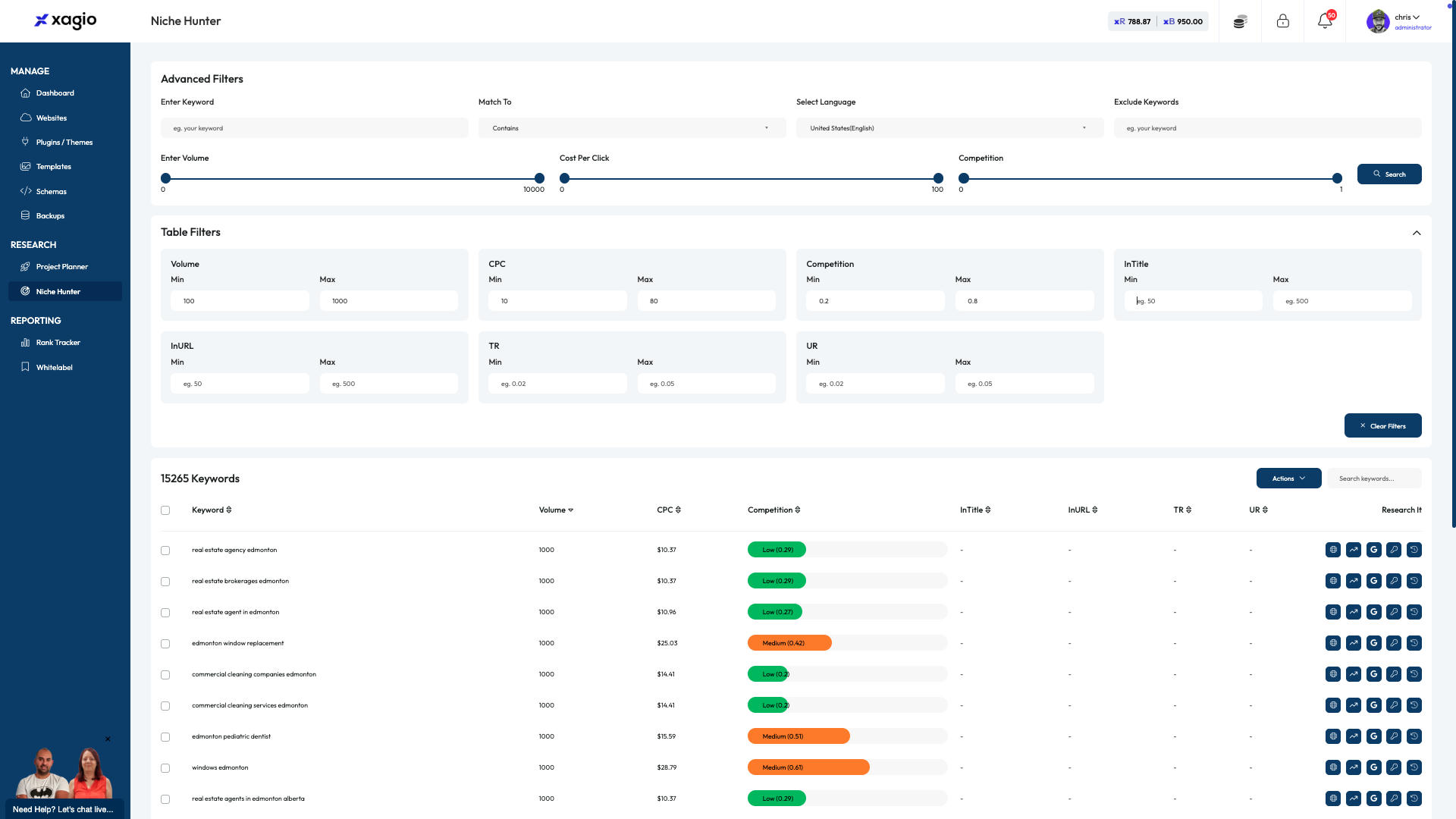Click the Cost Per Click slider min handle
This screenshot has height=819, width=1456.
tap(564, 178)
